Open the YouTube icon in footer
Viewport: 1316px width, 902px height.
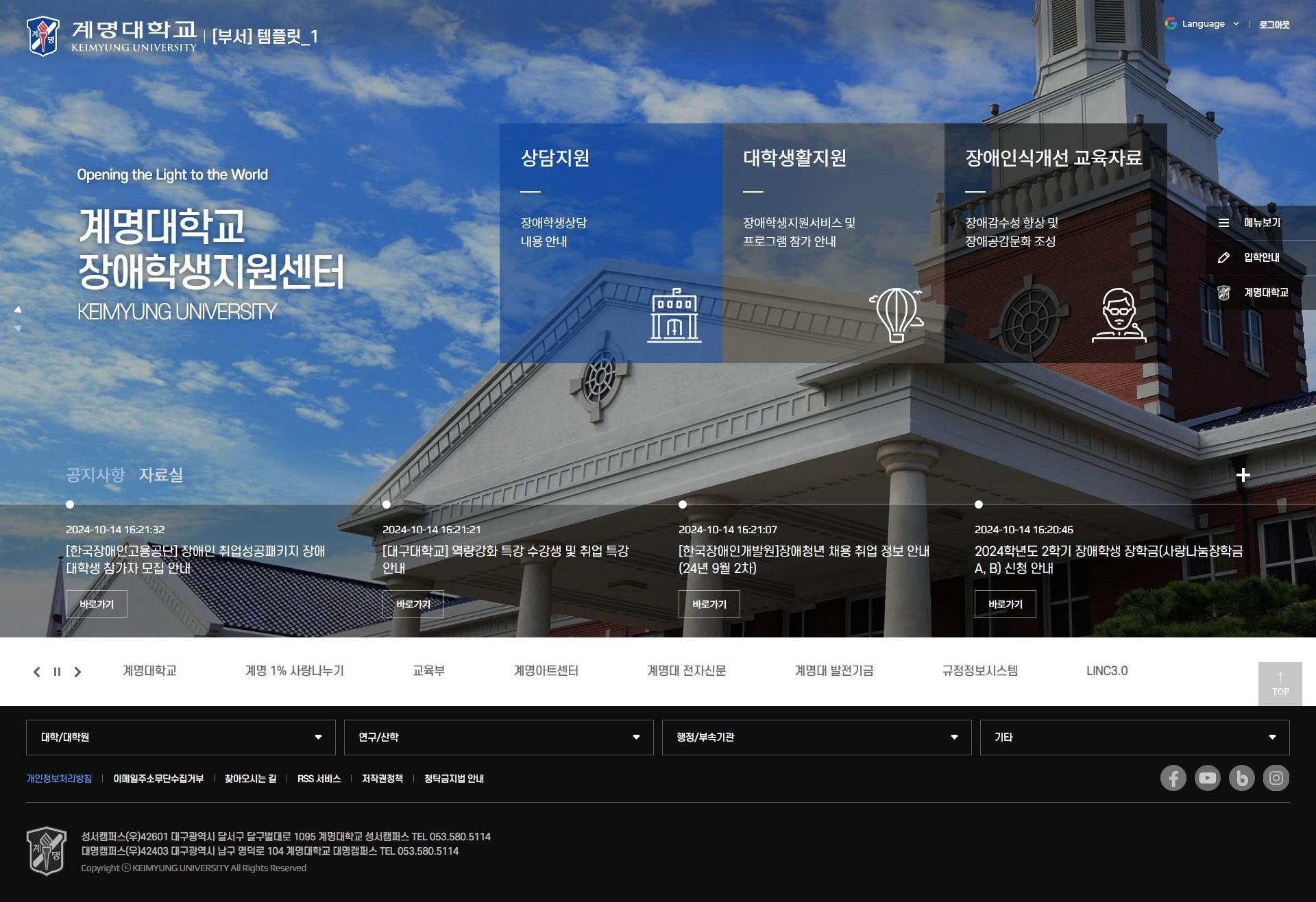coord(1208,778)
